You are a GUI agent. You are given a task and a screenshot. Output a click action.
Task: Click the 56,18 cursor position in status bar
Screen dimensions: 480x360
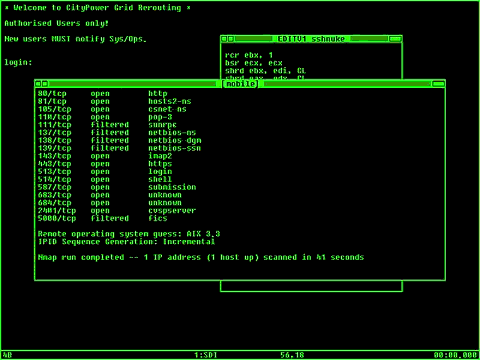coord(292,355)
